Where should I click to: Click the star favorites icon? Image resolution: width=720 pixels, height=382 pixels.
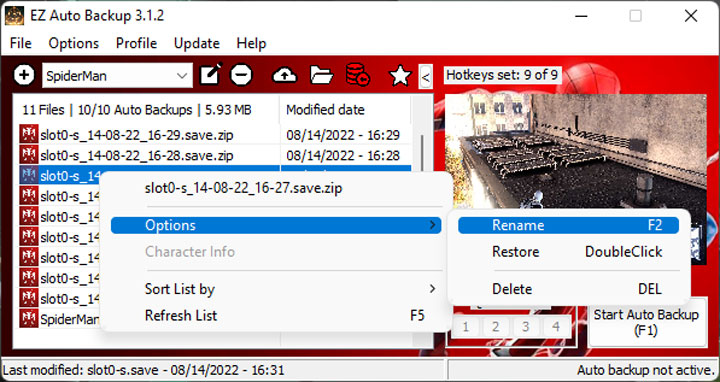pos(400,75)
